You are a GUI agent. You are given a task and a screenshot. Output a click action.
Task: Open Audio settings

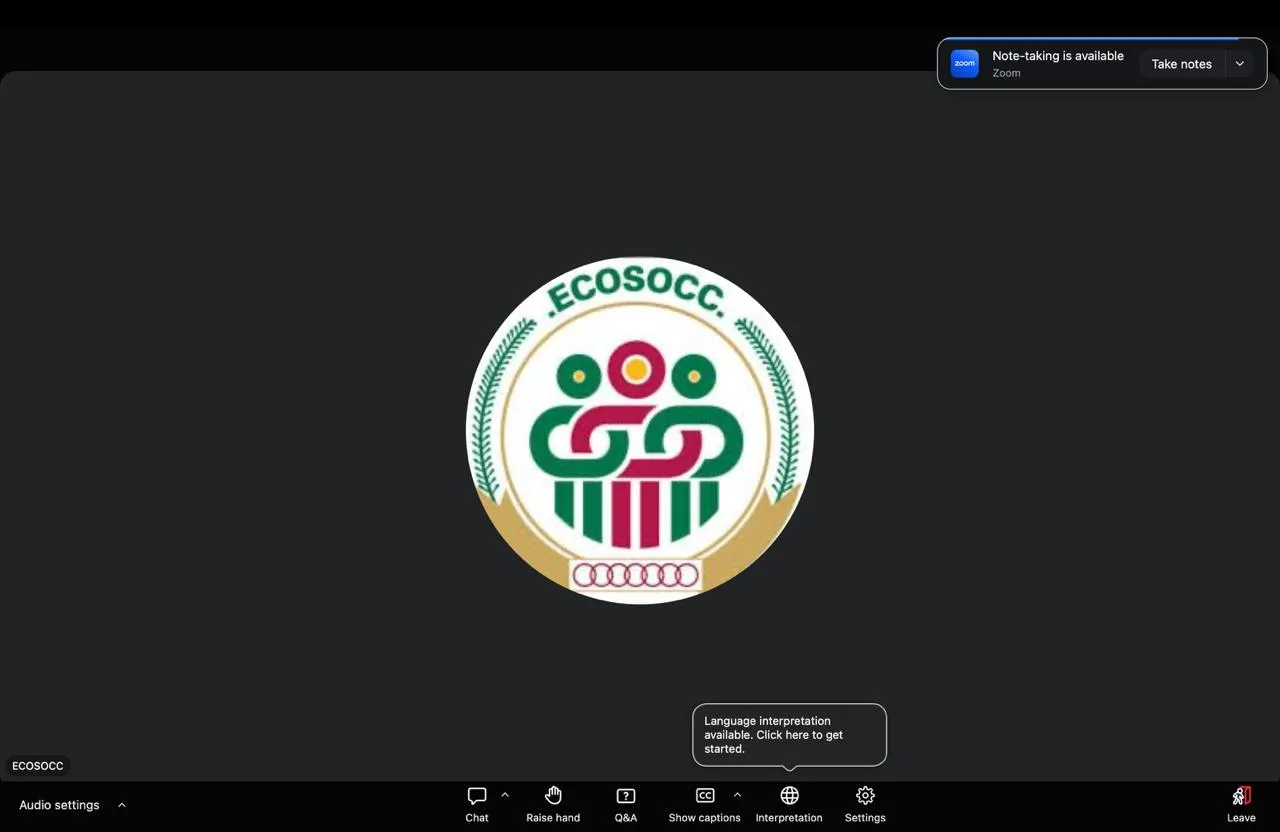click(60, 805)
